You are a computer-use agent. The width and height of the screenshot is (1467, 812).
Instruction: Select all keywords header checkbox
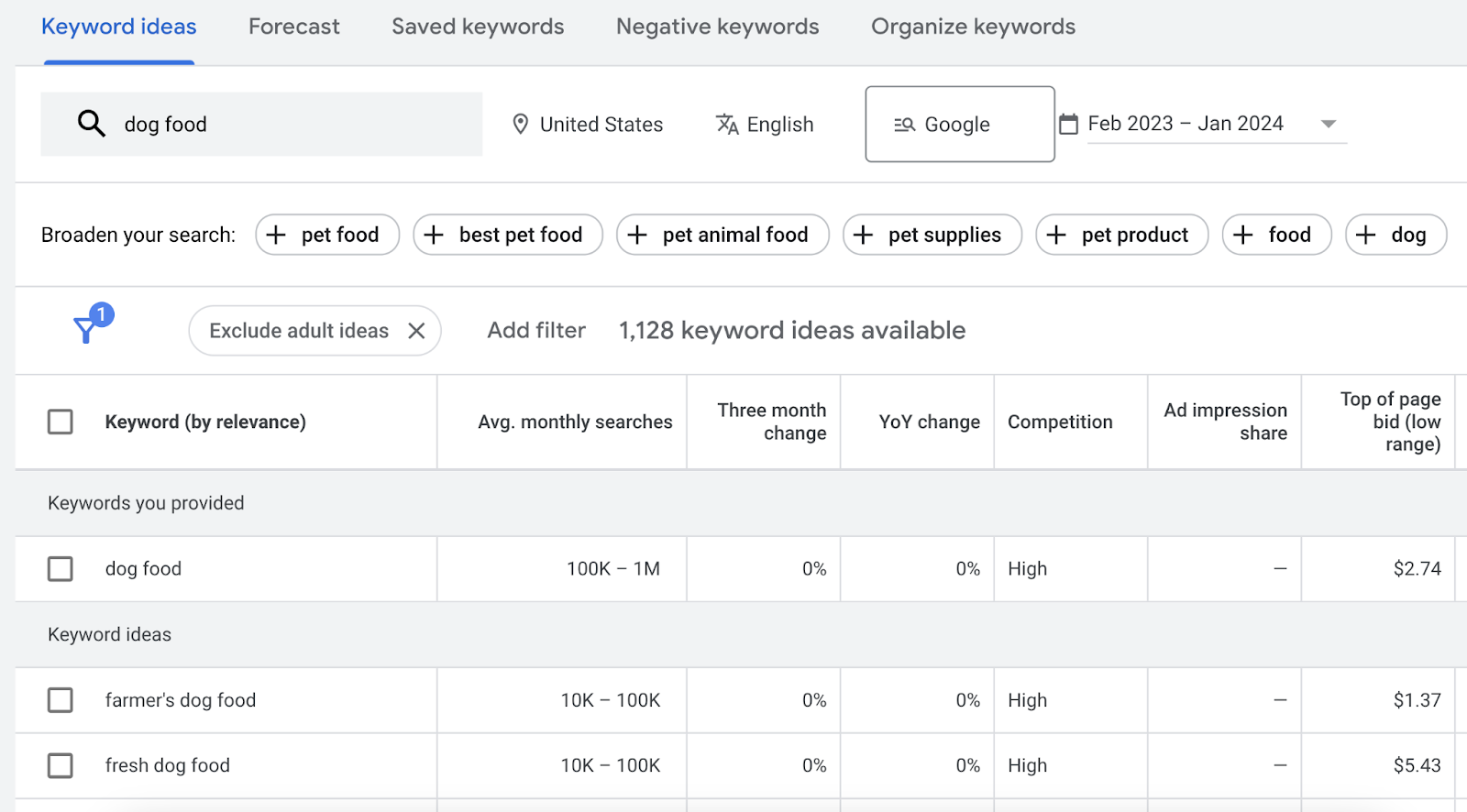tap(61, 422)
